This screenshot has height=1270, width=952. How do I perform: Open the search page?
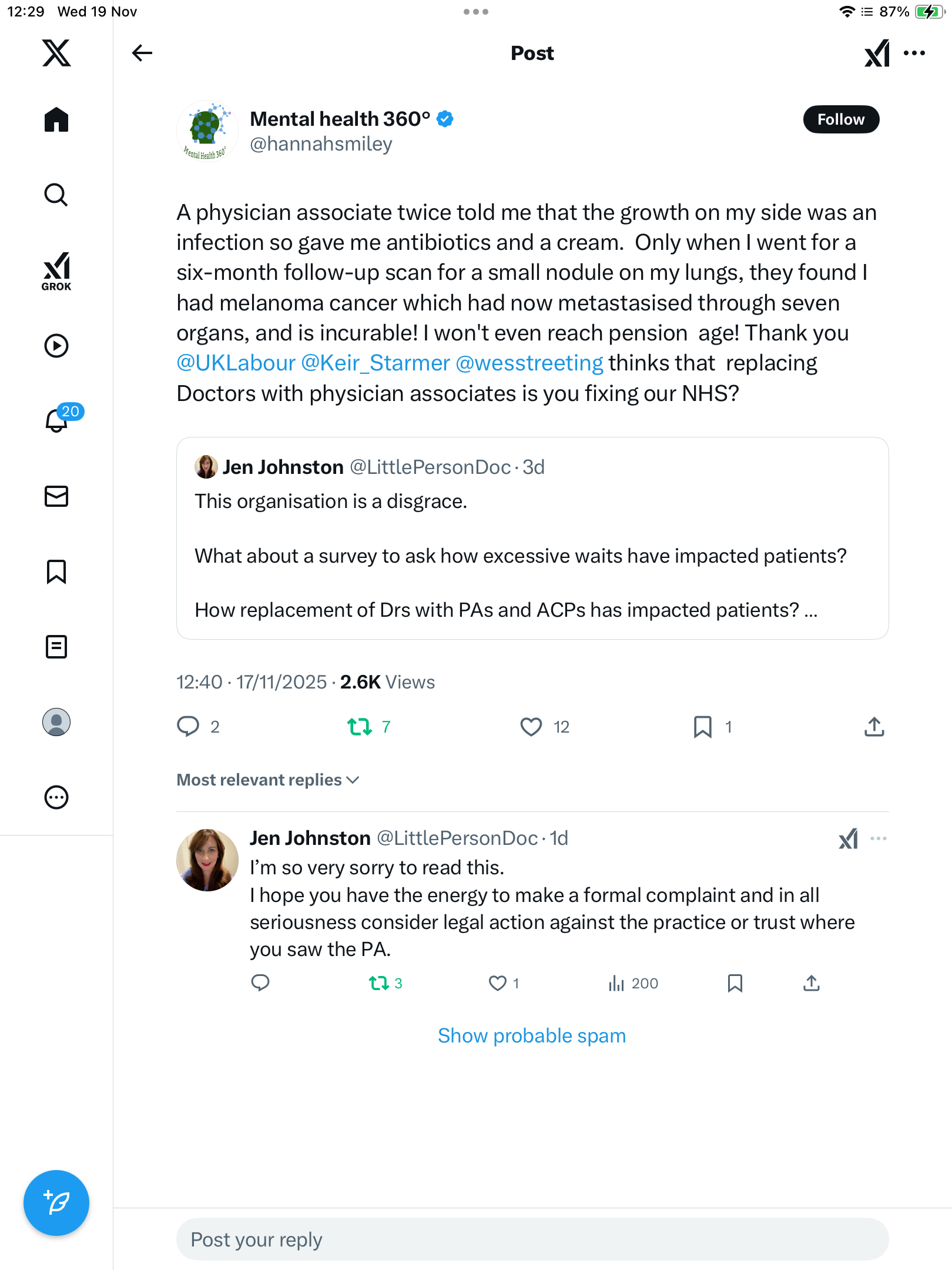56,195
